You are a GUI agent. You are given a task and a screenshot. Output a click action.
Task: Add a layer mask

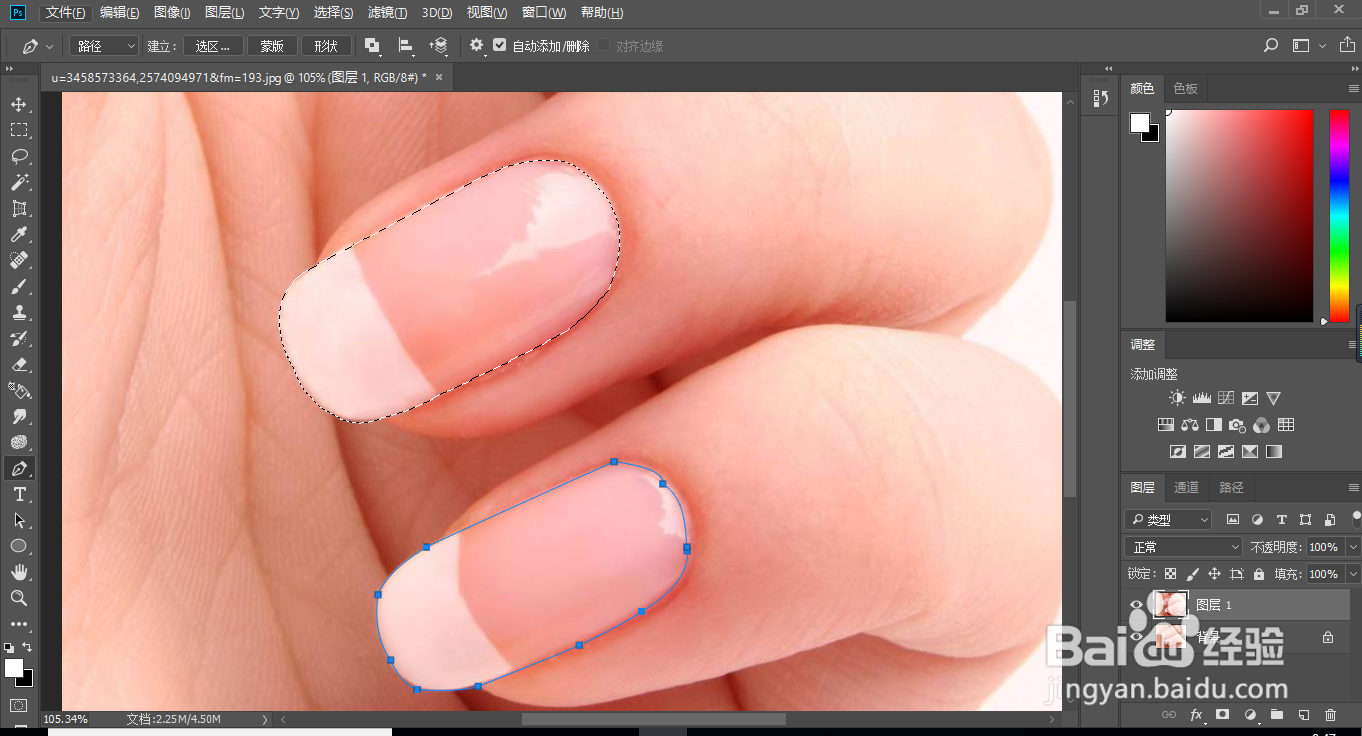[1222, 715]
